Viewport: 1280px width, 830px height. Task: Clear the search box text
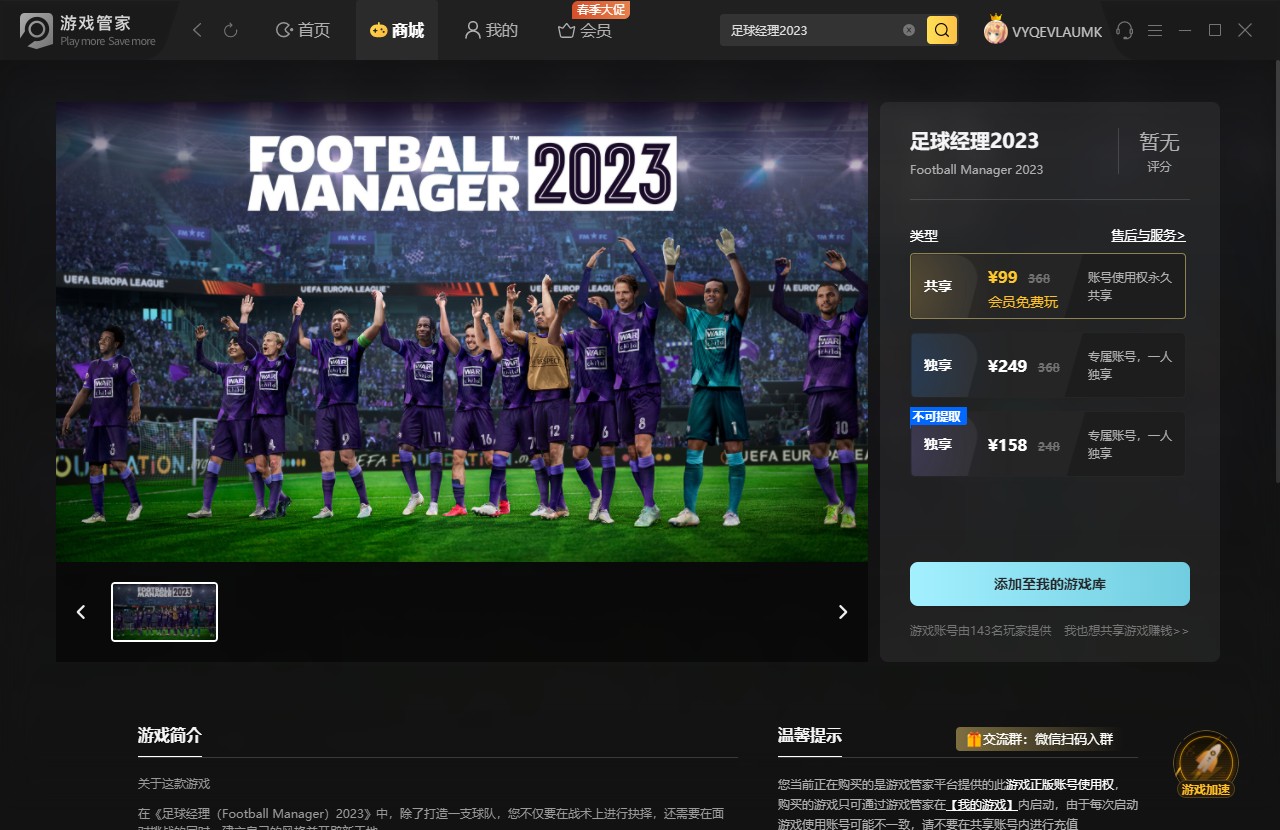tap(909, 30)
